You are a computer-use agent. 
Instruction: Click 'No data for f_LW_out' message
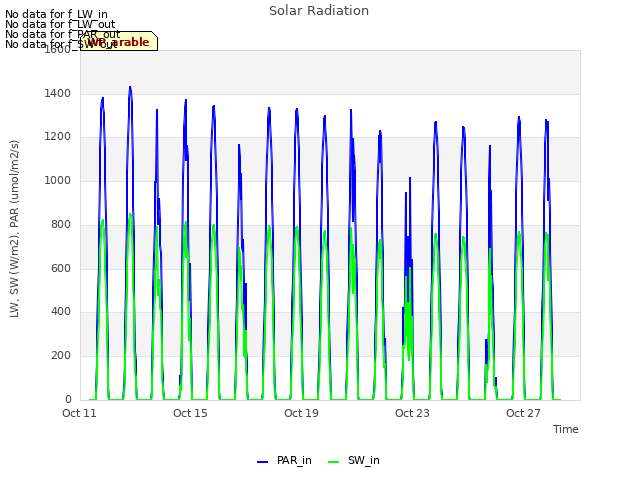(x=60, y=24)
